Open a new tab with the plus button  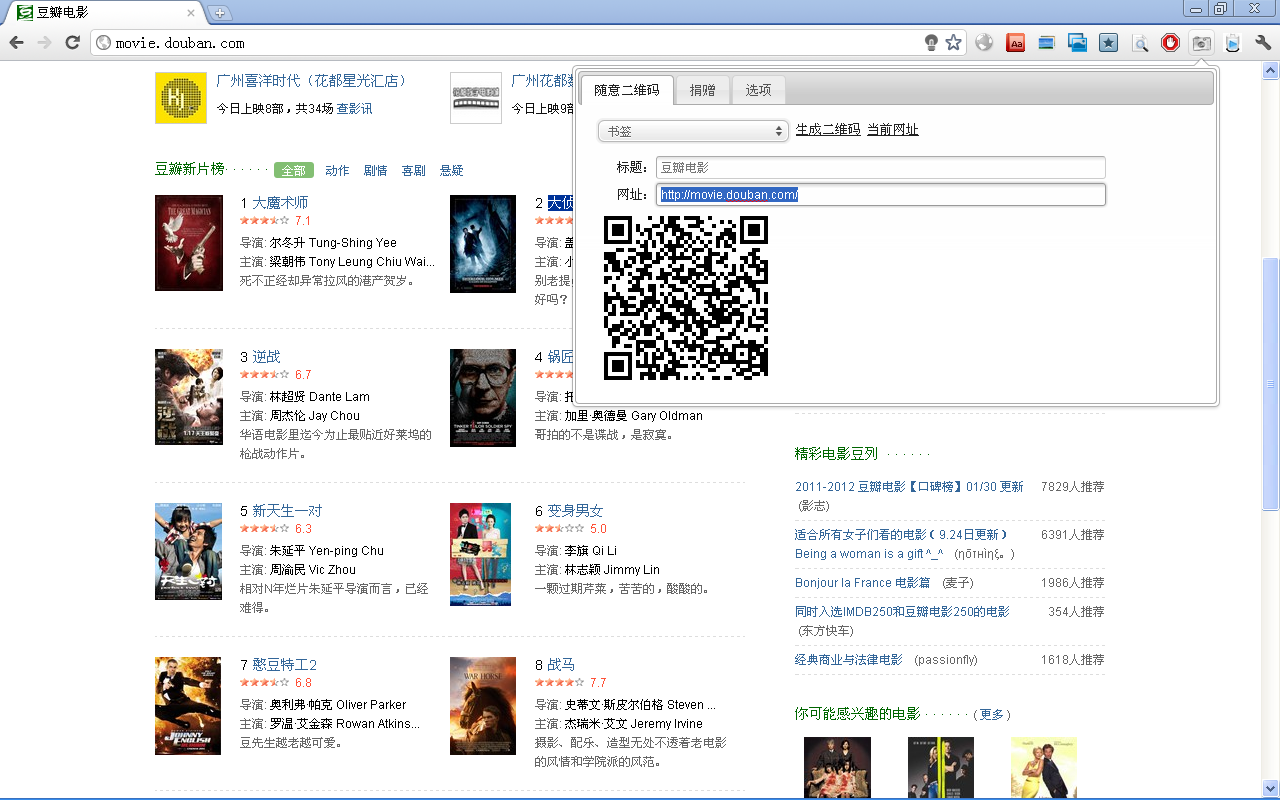pos(220,13)
